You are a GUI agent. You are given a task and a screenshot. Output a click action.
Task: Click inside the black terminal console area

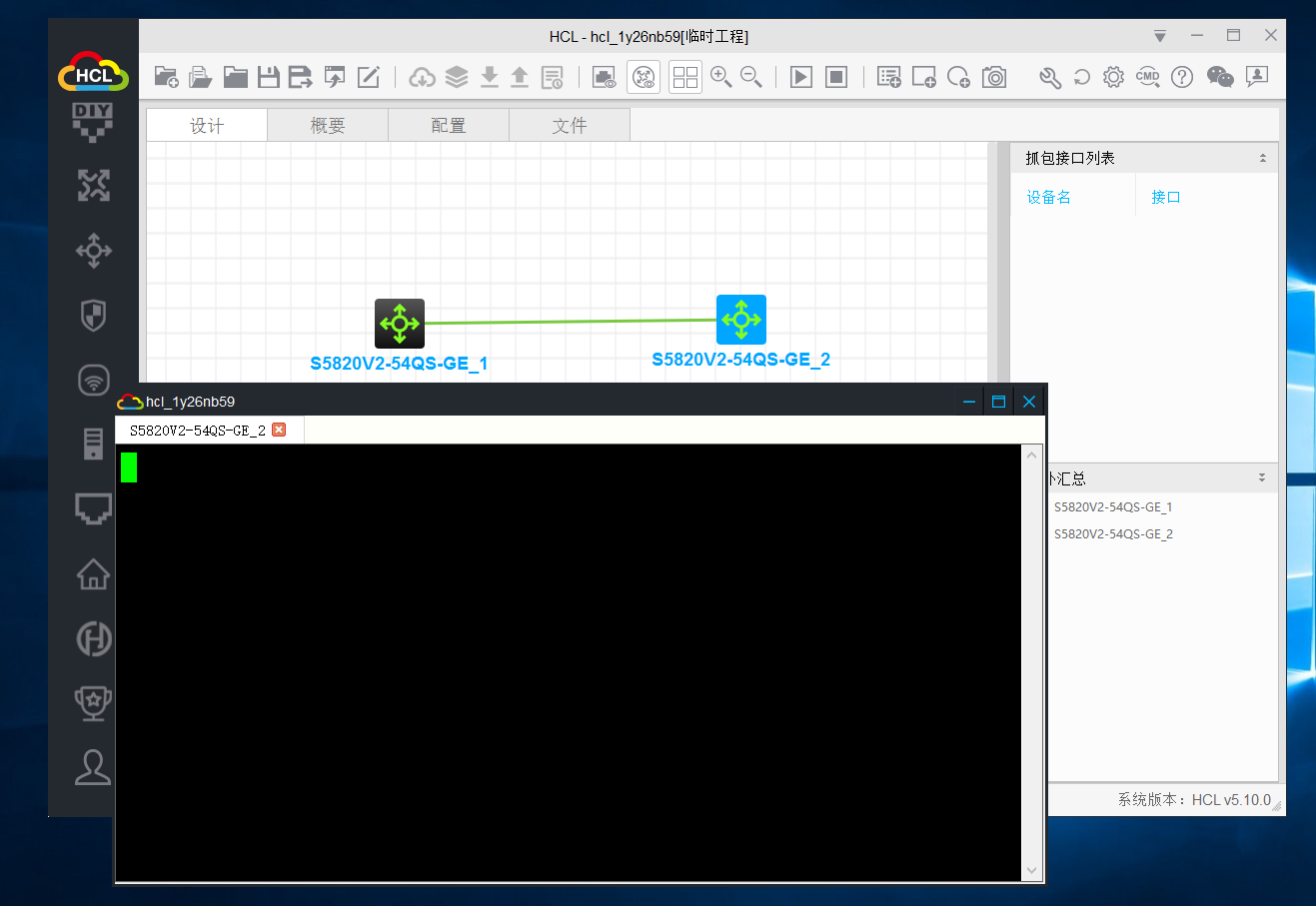click(570, 662)
